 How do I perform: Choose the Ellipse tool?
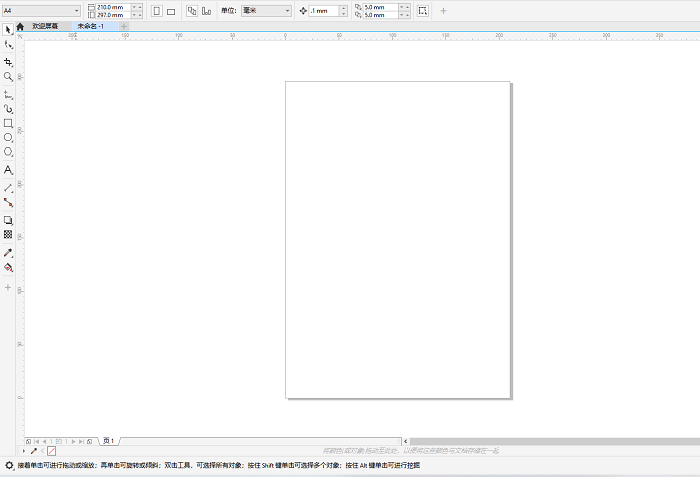[8, 138]
